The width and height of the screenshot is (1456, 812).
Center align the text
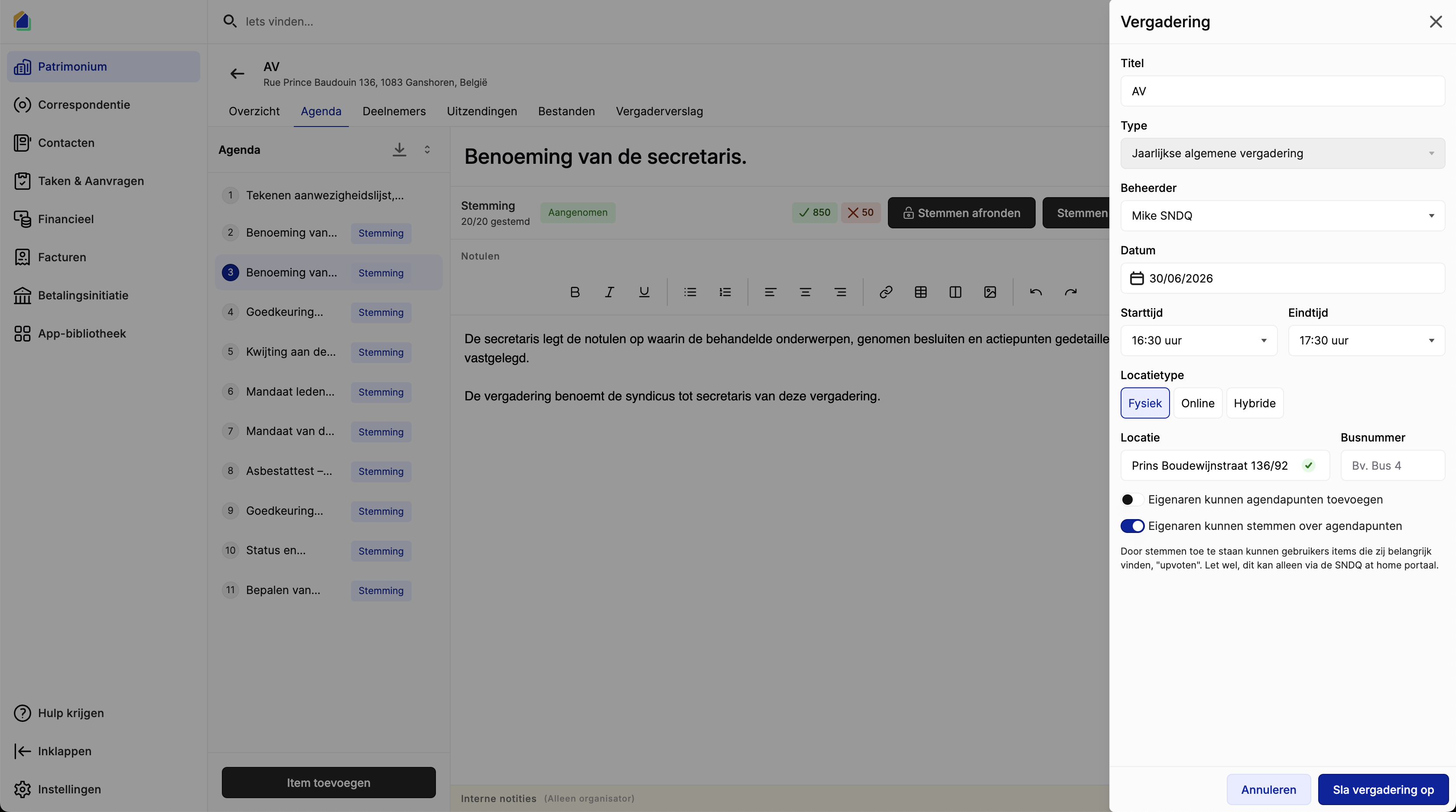coord(806,292)
